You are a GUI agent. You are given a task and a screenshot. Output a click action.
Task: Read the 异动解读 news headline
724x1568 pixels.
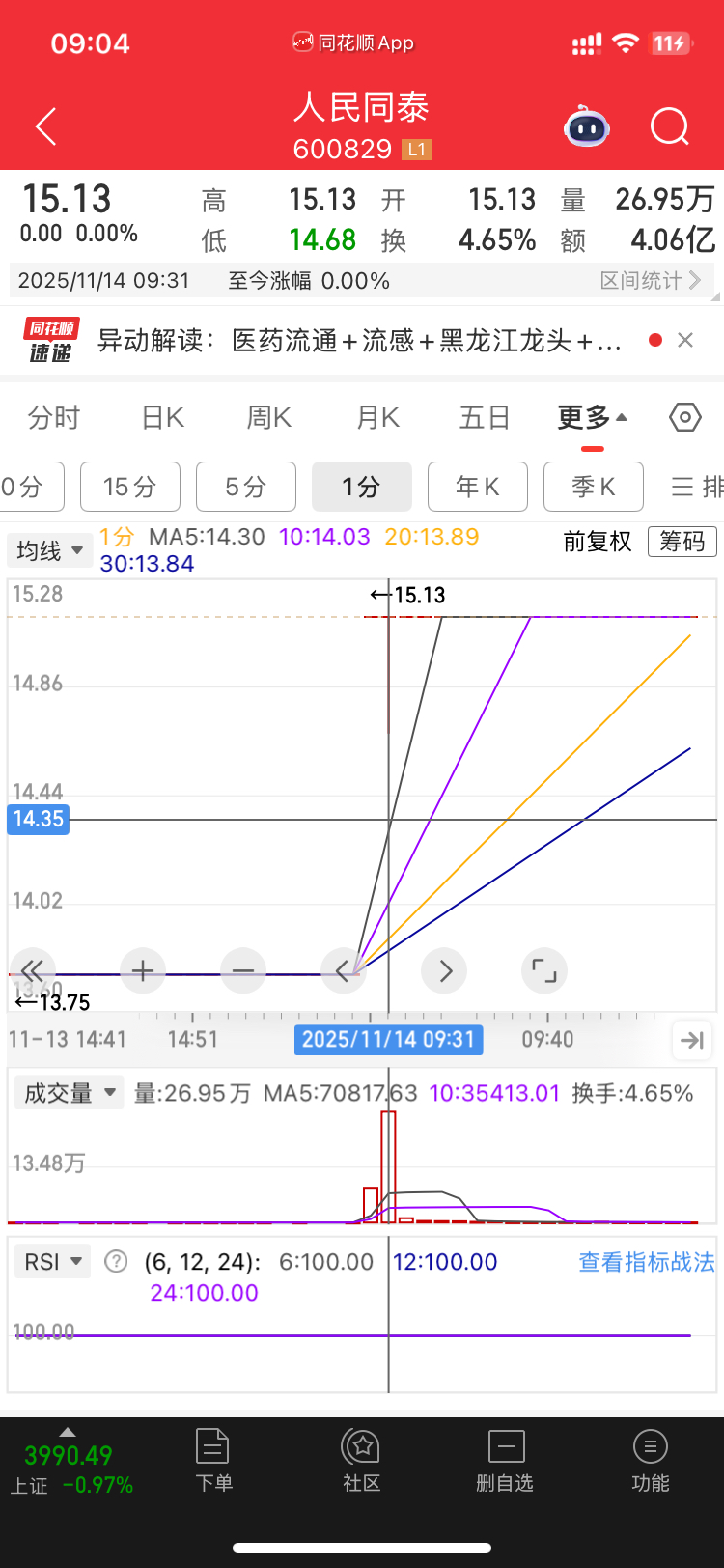pos(359,340)
